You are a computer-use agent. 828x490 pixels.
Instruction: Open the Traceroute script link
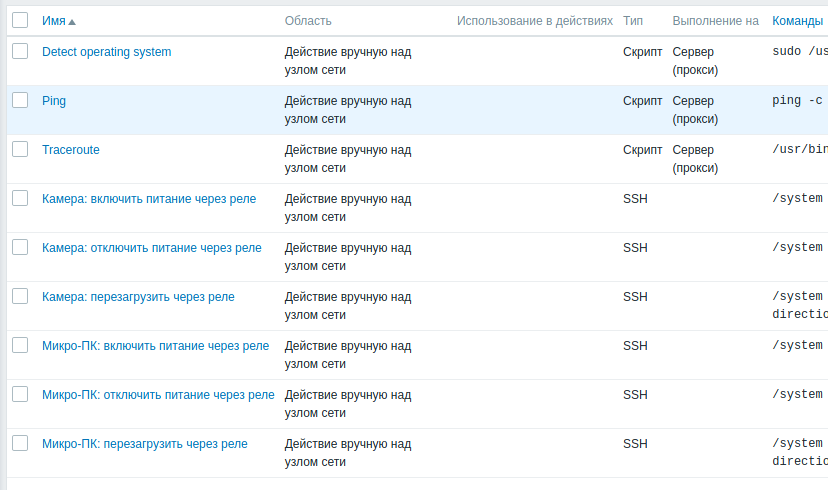70,150
